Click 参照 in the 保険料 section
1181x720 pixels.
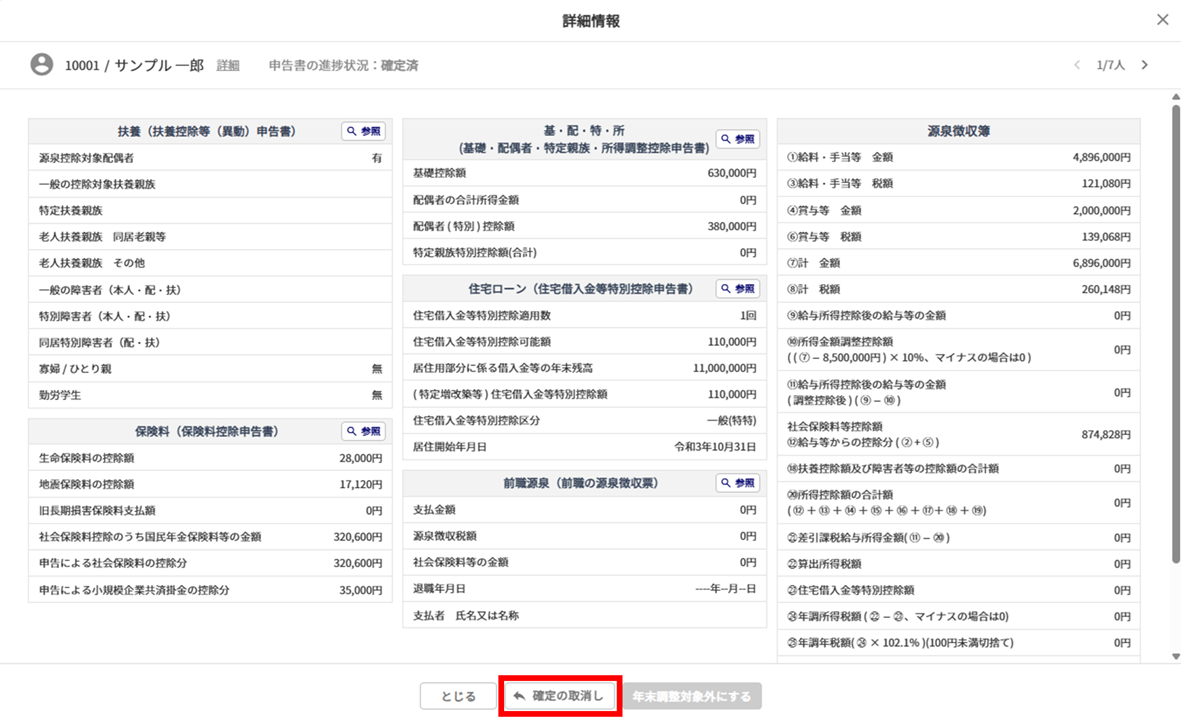point(364,432)
